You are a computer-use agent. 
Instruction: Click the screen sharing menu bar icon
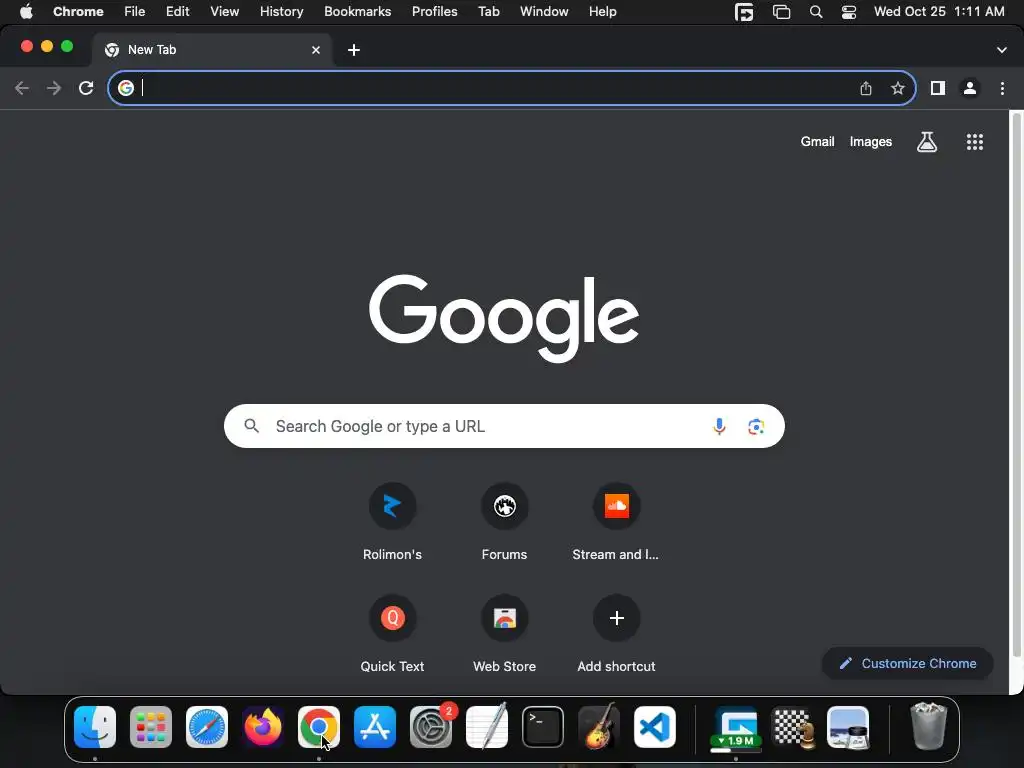tap(744, 12)
